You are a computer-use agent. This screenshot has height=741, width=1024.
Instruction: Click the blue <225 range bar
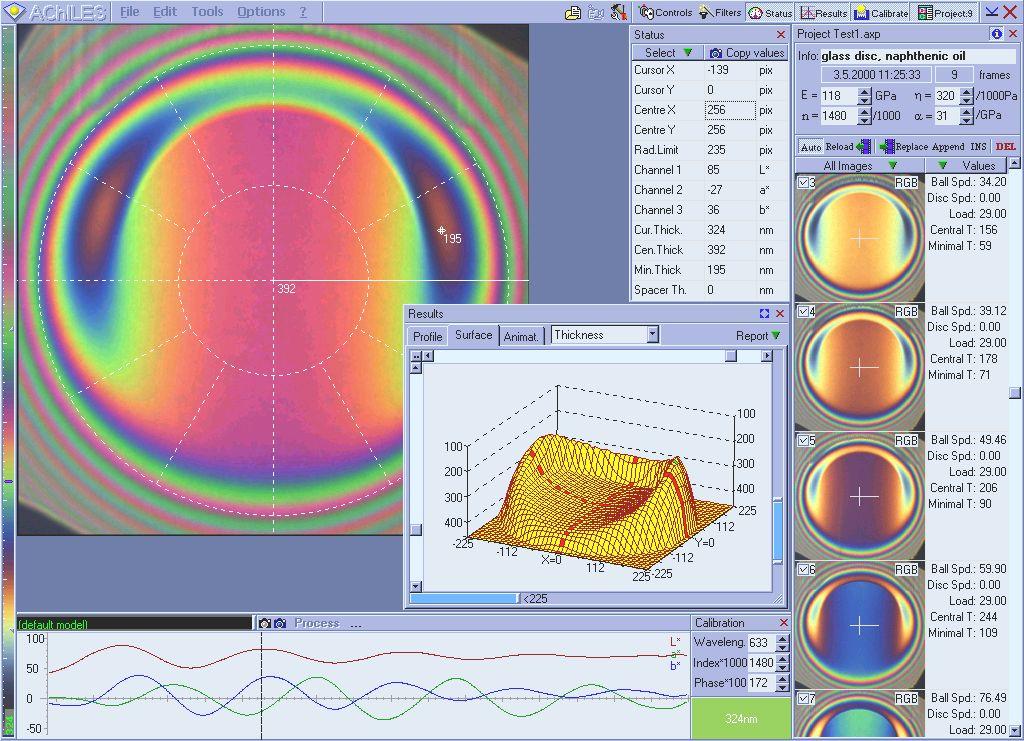pyautogui.click(x=464, y=598)
